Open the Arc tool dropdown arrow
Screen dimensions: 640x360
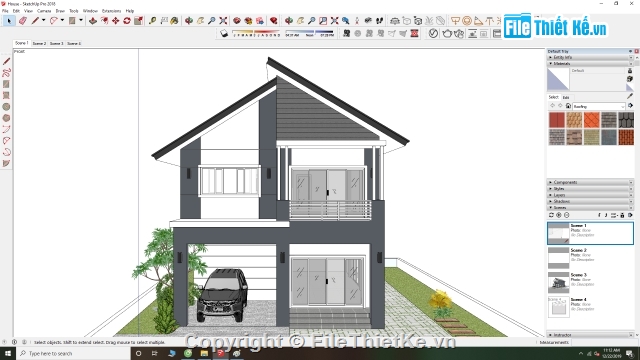point(62,20)
